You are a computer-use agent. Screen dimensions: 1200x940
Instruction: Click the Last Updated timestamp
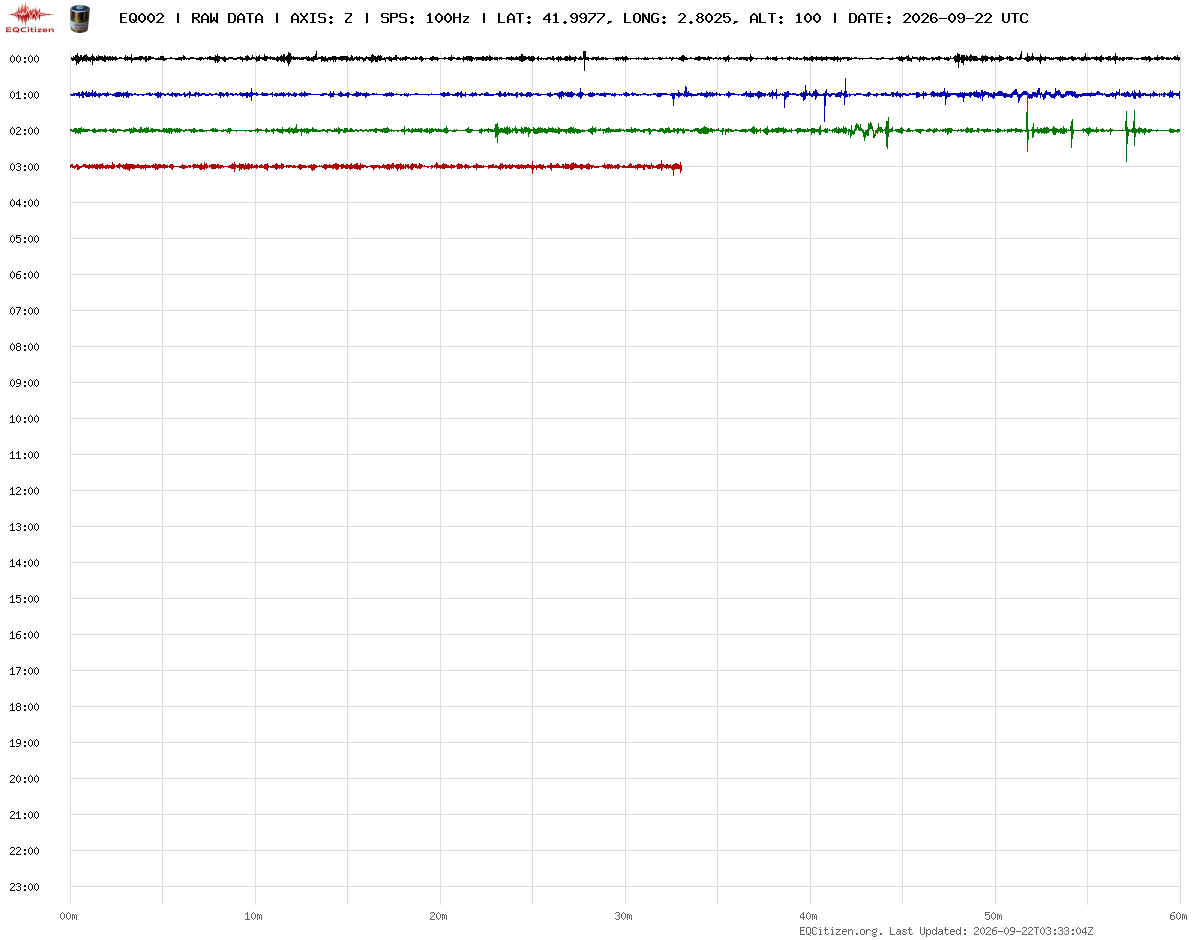[x=991, y=931]
